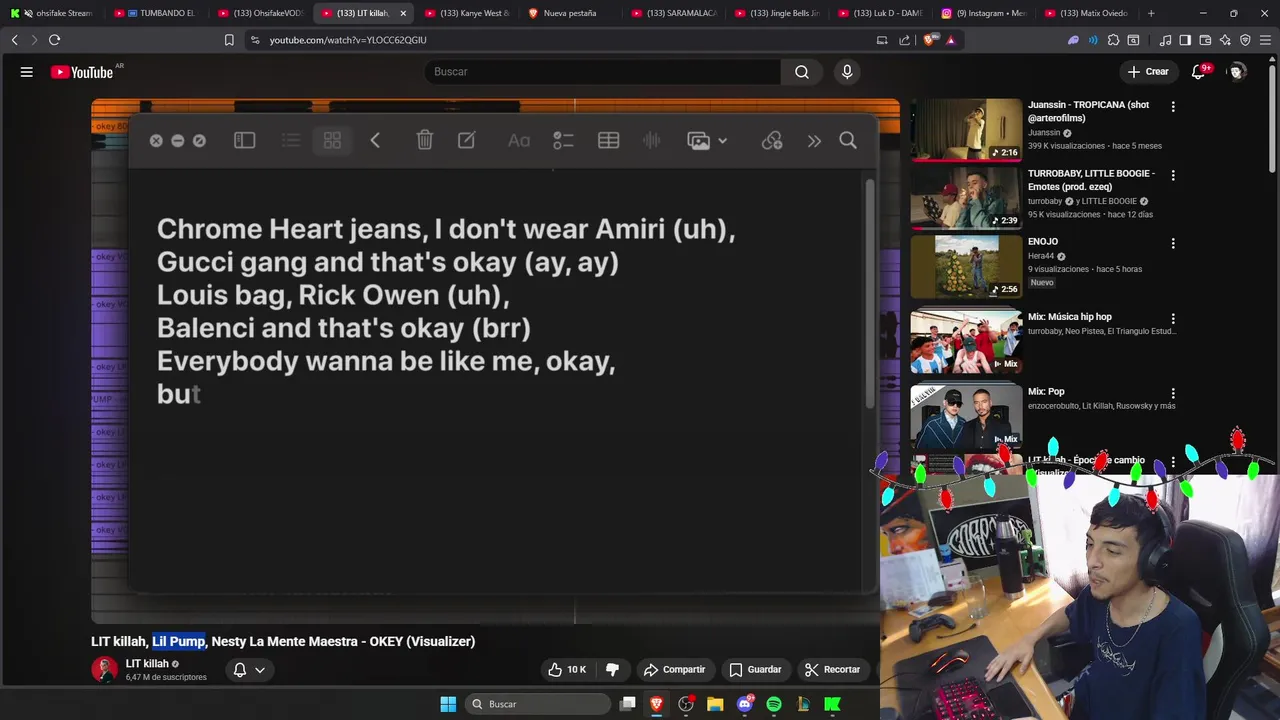Open Brave Leo AI sparkle icon
This screenshot has width=1280, height=720.
click(x=1225, y=40)
